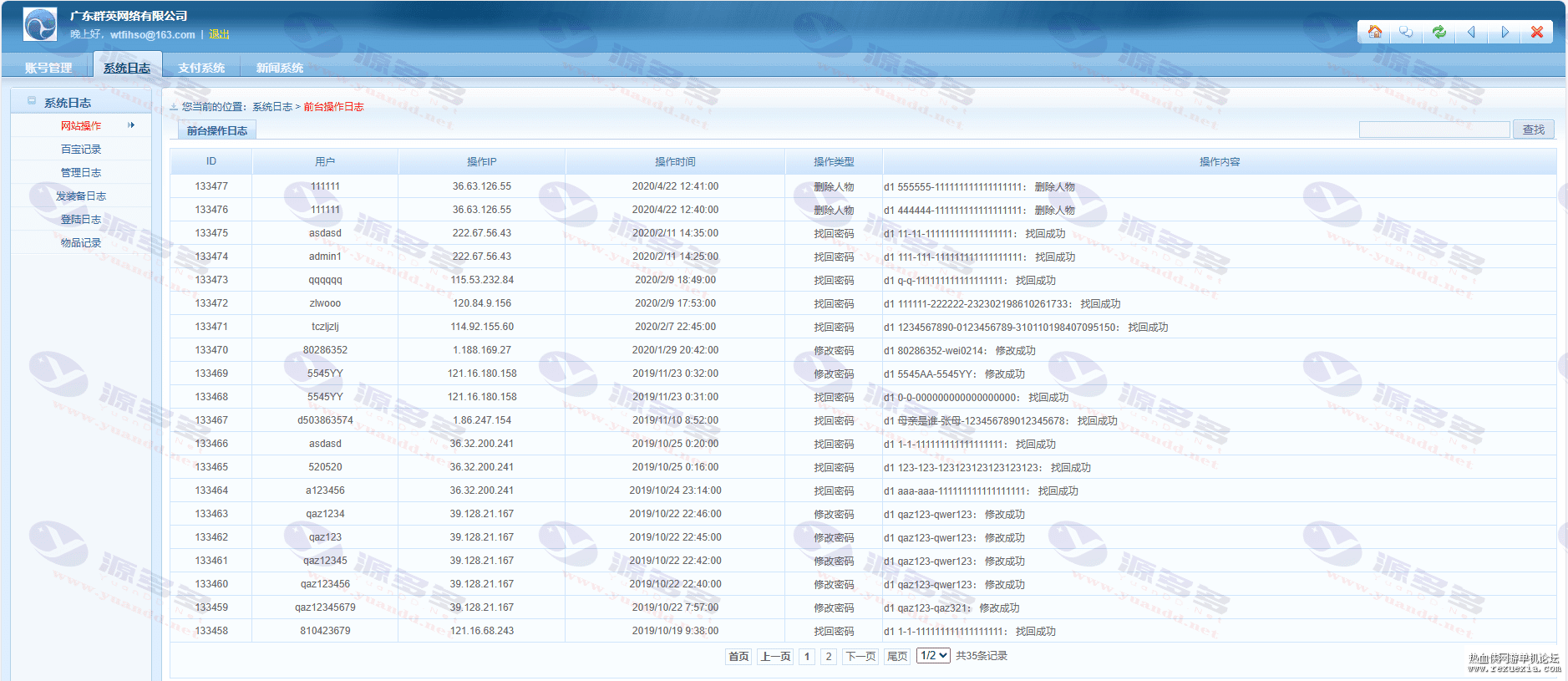1568x681 pixels.
Task: Click the red X exit icon
Action: [1537, 32]
